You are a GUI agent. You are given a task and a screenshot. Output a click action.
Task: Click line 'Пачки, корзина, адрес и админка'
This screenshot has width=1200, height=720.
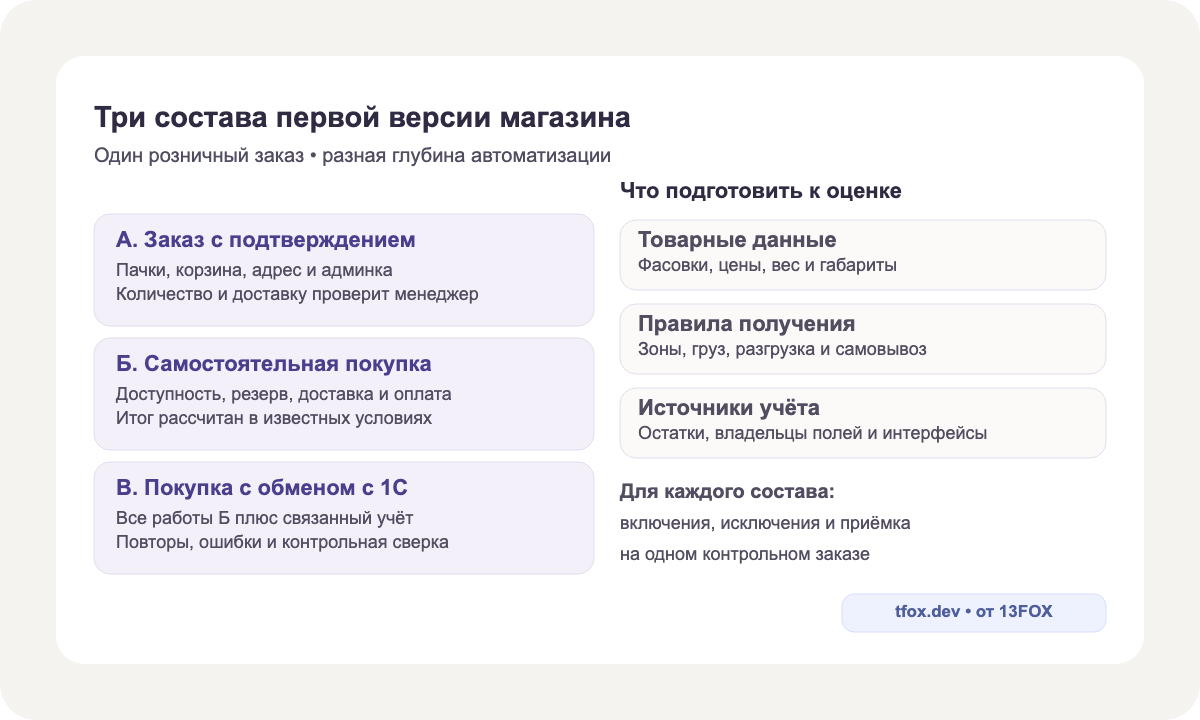pos(254,270)
